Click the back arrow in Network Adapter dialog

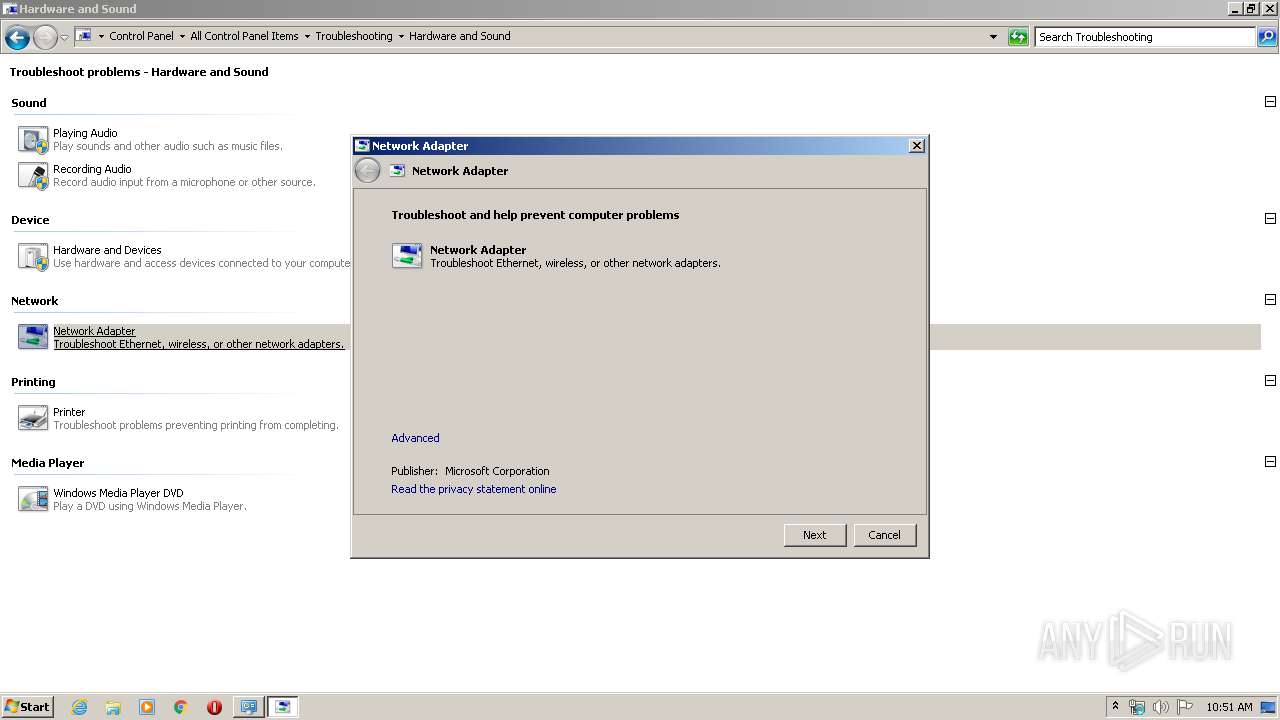368,171
